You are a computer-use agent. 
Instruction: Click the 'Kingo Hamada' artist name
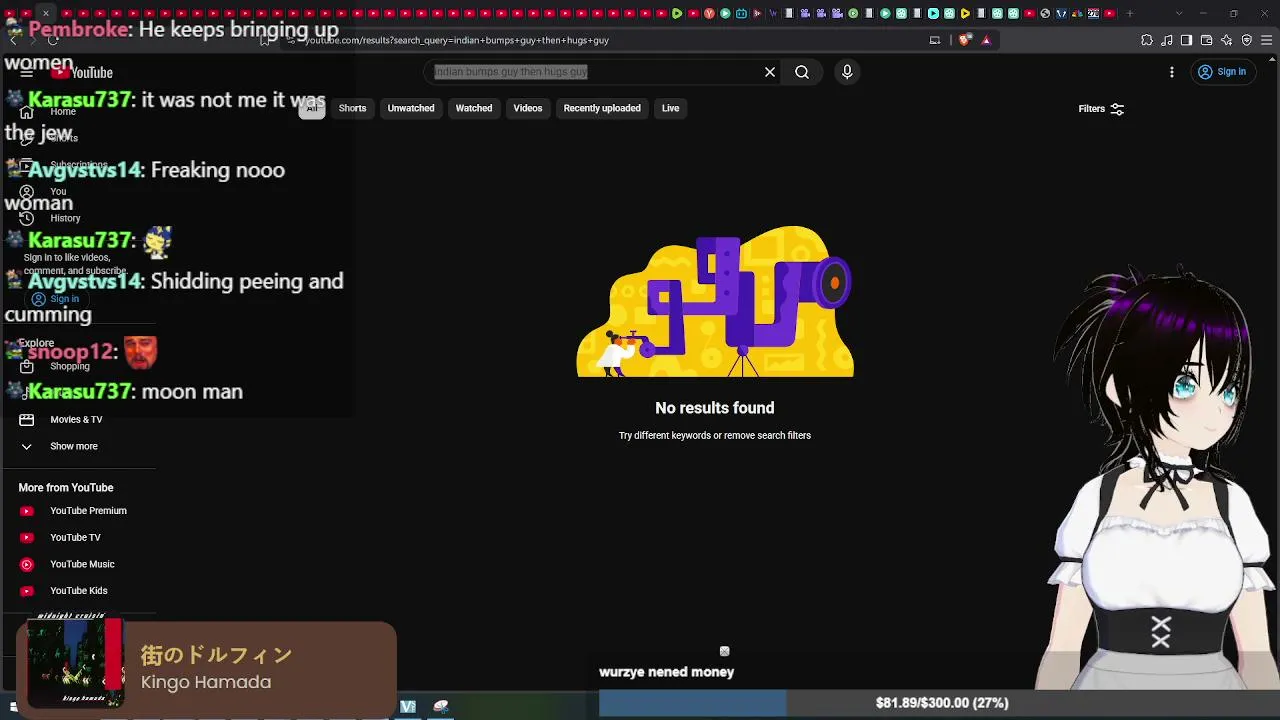pyautogui.click(x=206, y=682)
